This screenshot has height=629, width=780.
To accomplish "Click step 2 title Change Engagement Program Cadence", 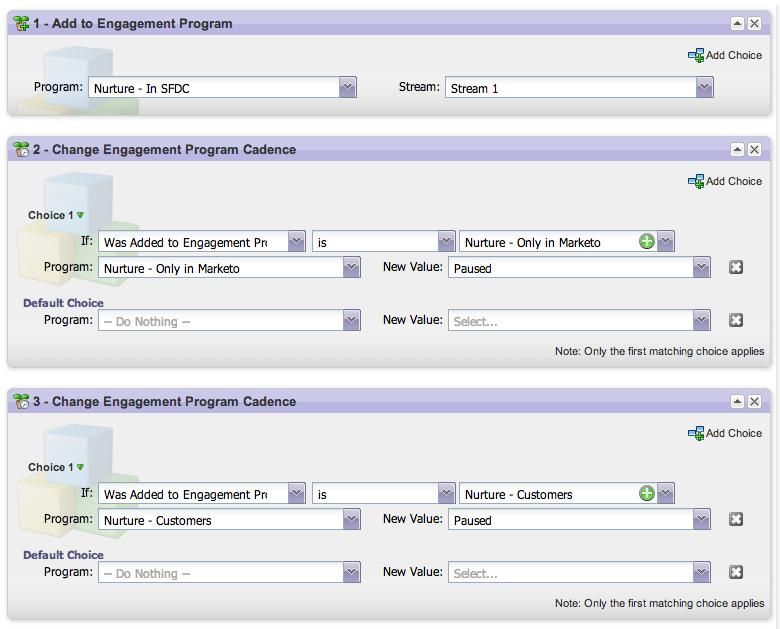I will 165,149.
